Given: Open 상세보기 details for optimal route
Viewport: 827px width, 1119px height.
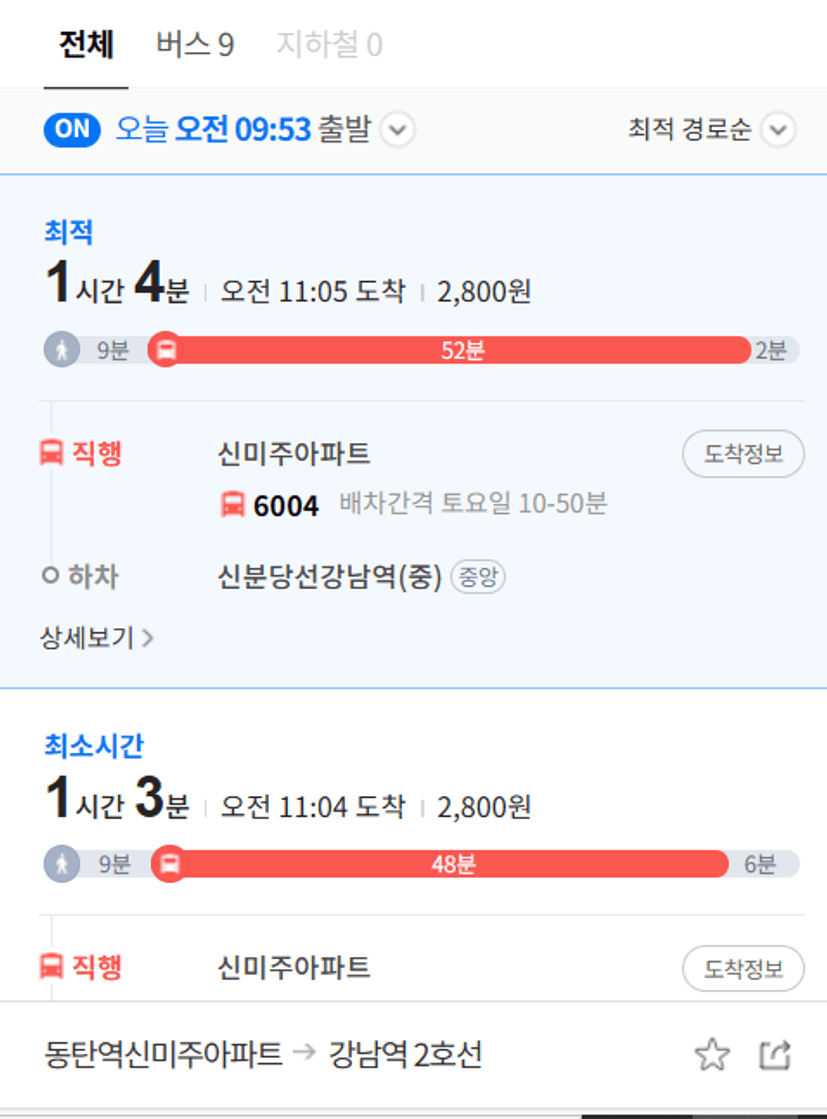Looking at the screenshot, I should click(96, 637).
